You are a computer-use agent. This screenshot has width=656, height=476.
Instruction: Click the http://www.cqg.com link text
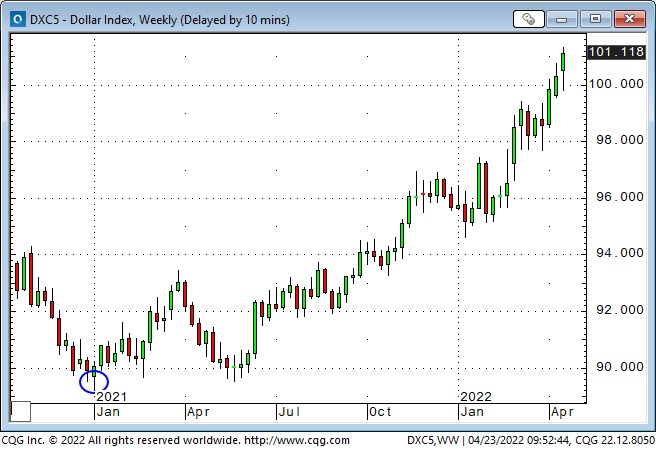297,440
